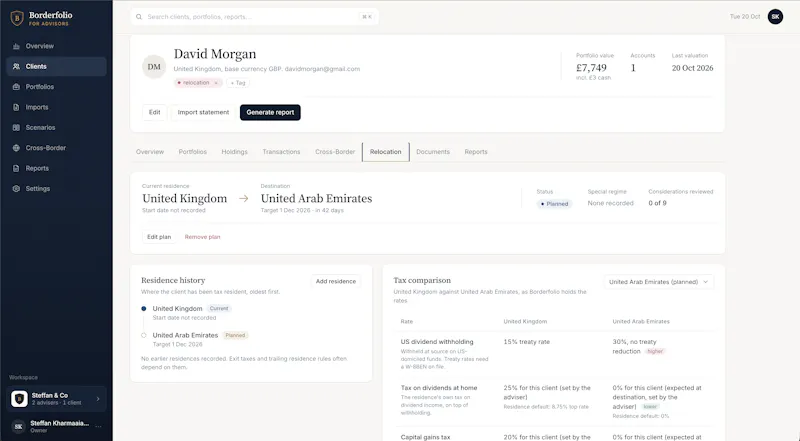Open Scenarios in the sidebar

pos(56,128)
